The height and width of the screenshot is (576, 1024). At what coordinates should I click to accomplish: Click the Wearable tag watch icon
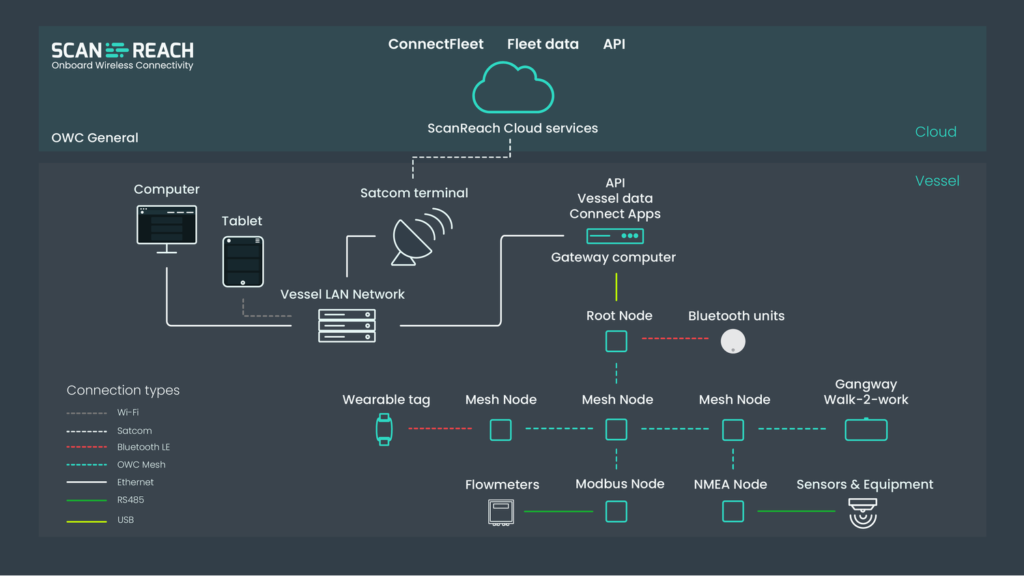[x=384, y=429]
